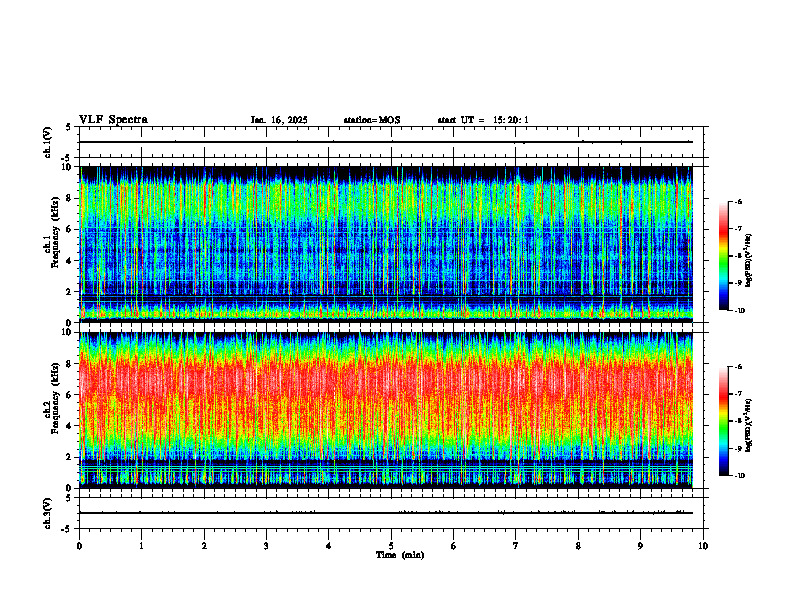Image resolution: width=792 pixels, height=612 pixels.
Task: Click the time axis tick label "1"
Action: click(x=142, y=546)
